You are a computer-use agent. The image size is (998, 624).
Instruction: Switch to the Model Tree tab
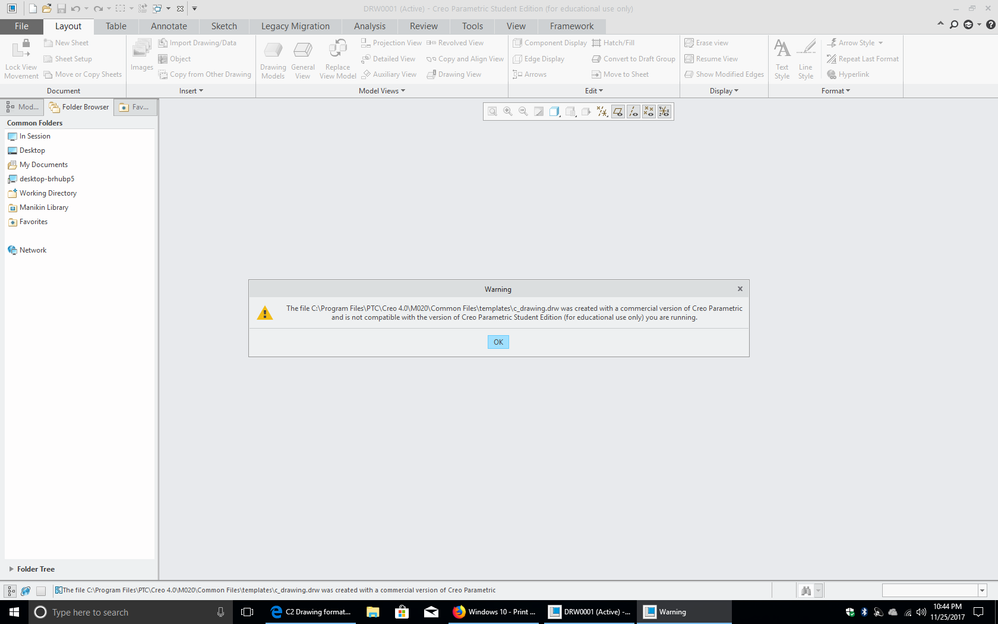[22, 107]
